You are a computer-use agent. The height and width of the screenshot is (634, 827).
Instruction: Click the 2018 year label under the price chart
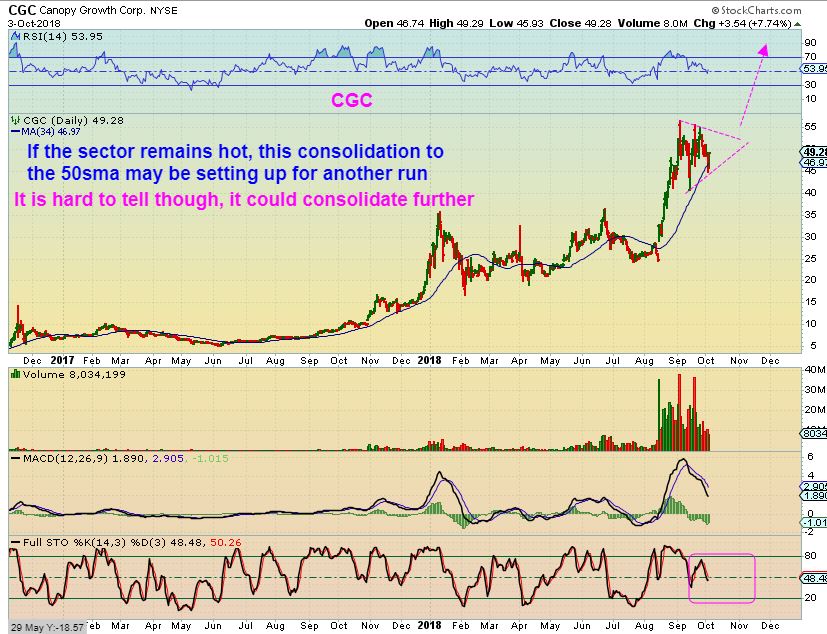[x=429, y=360]
